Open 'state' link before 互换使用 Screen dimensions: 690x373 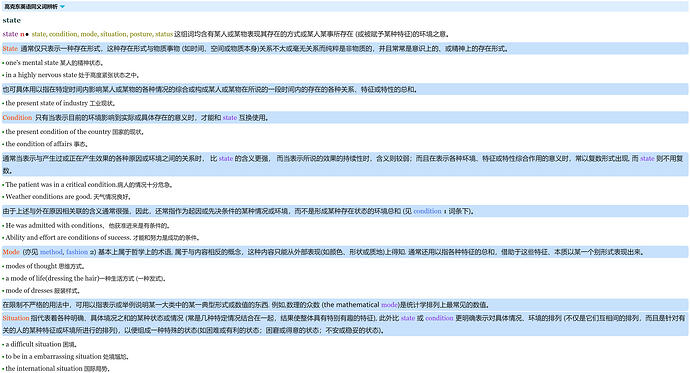tap(230, 117)
